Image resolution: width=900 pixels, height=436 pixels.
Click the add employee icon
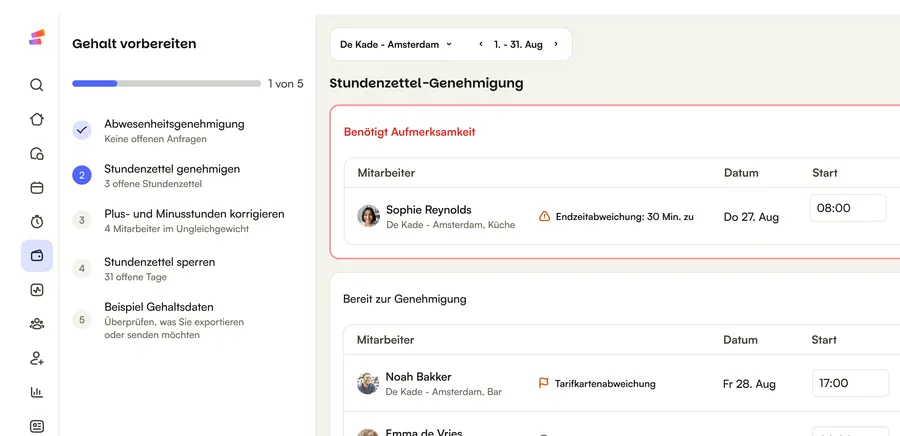pos(37,359)
